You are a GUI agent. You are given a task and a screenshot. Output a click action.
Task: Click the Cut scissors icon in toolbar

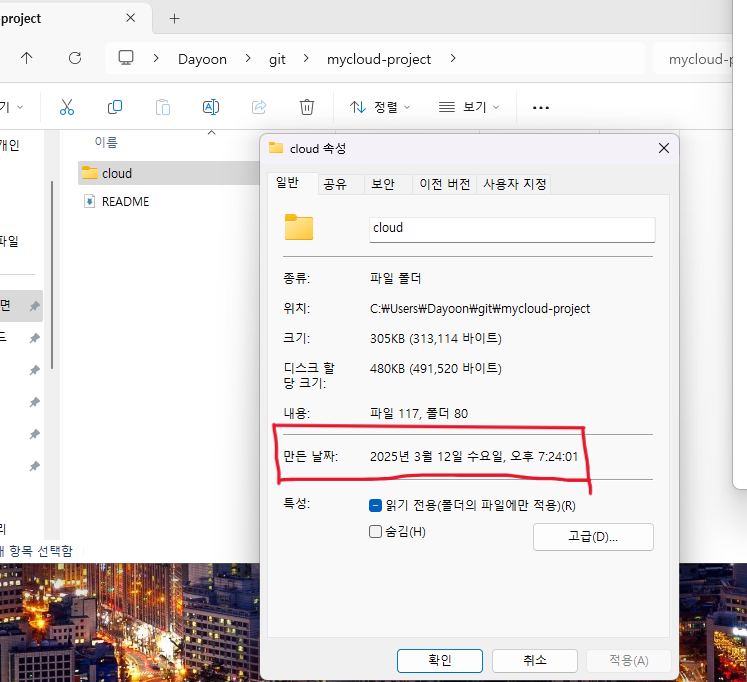(x=67, y=107)
